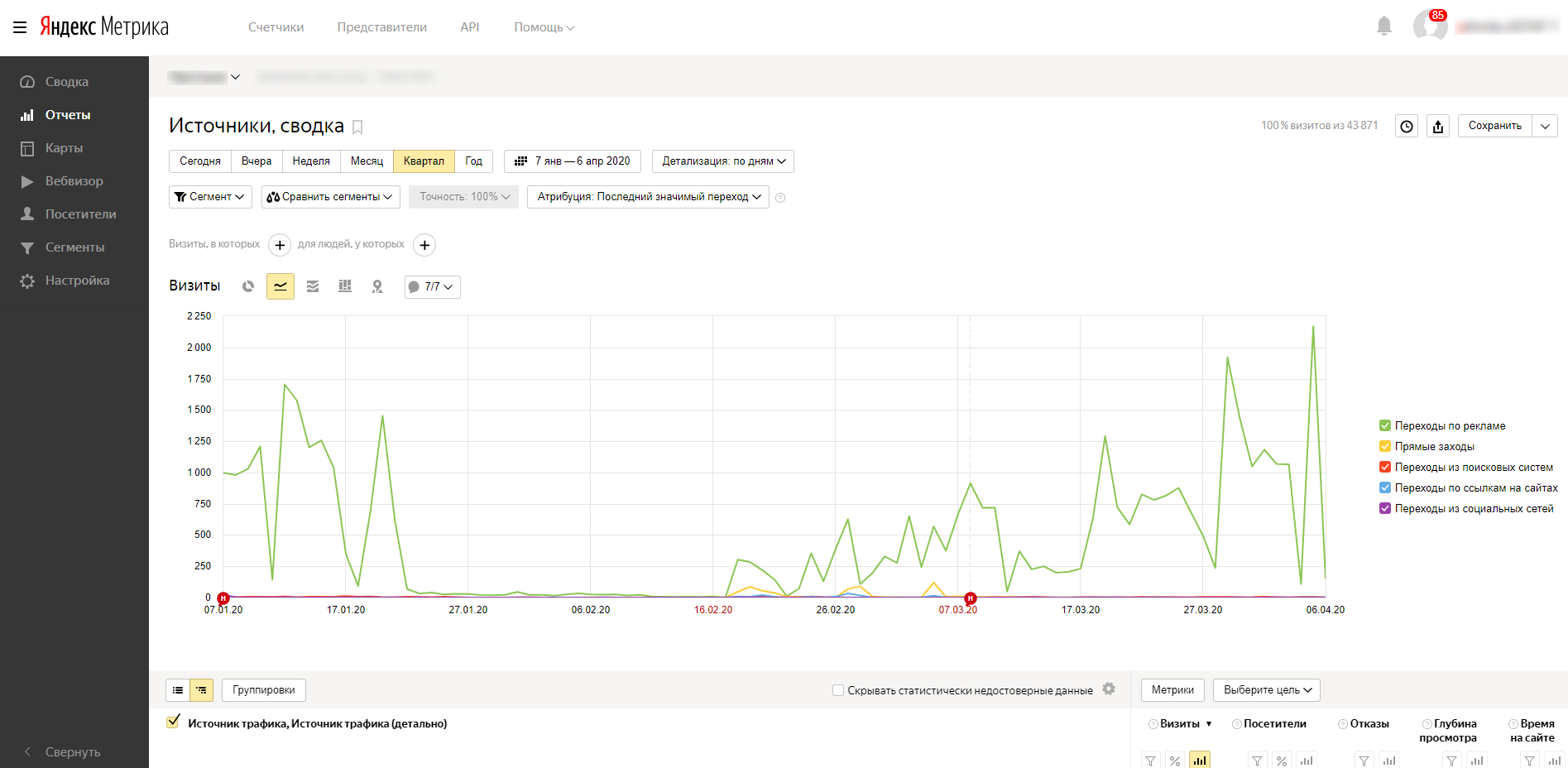1568x768 pixels.
Task: Bookmark the Источники, сводка report
Action: click(357, 127)
